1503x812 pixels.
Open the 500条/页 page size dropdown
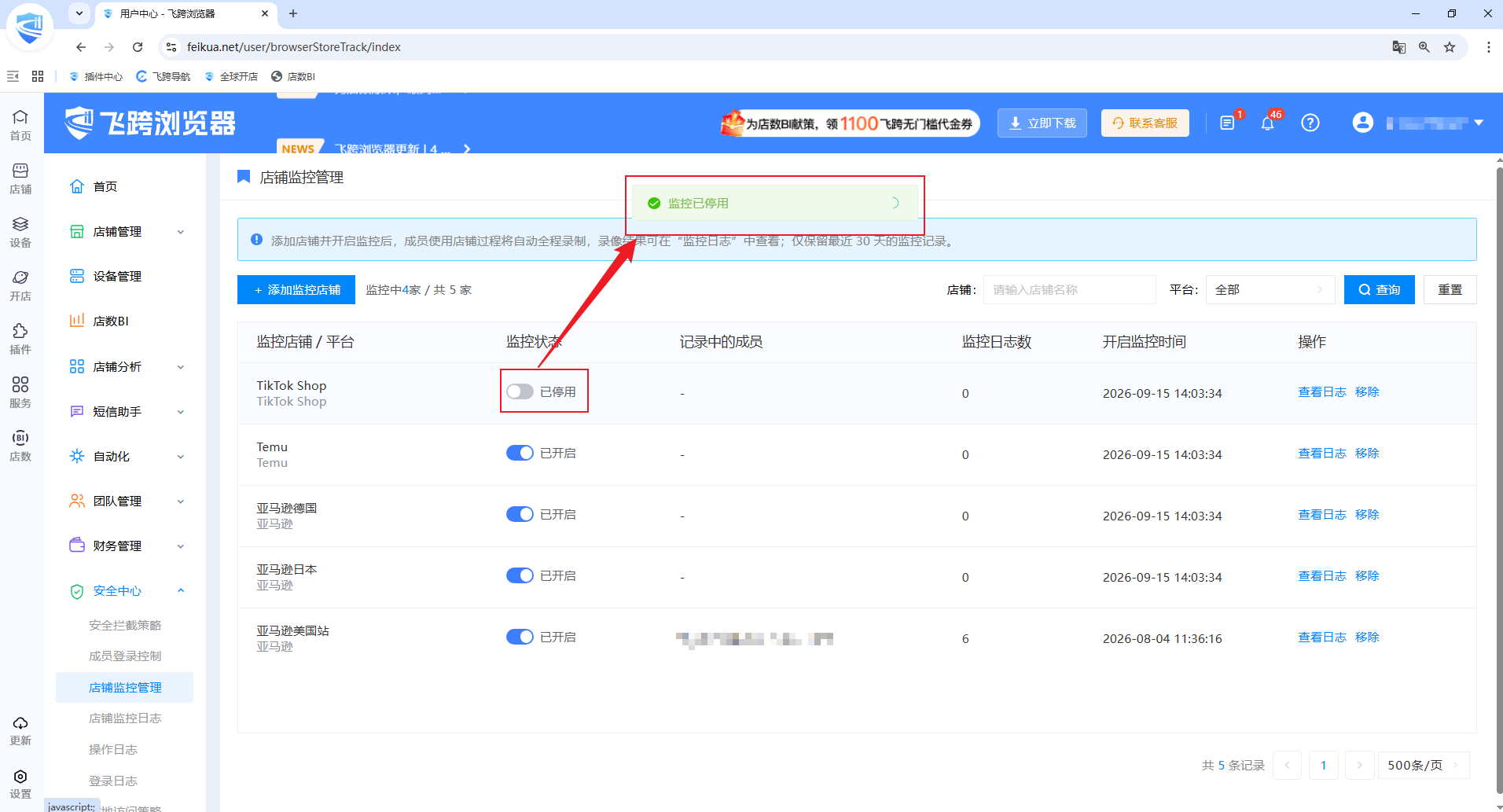tap(1424, 766)
